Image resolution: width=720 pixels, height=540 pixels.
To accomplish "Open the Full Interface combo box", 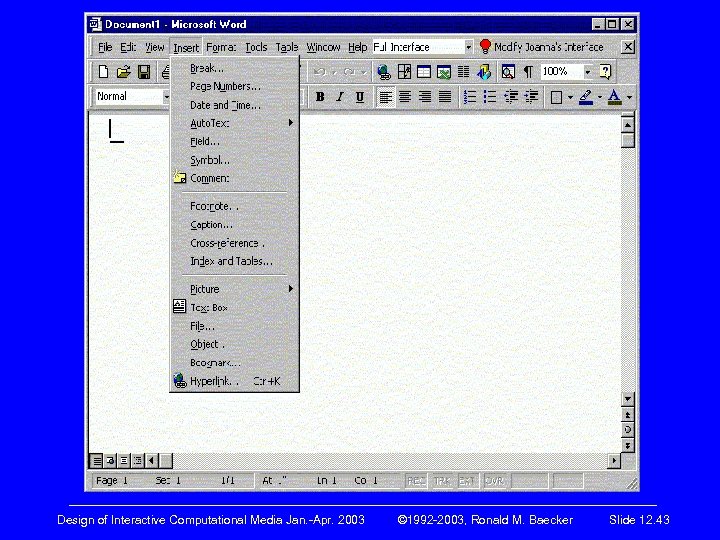I will [422, 47].
